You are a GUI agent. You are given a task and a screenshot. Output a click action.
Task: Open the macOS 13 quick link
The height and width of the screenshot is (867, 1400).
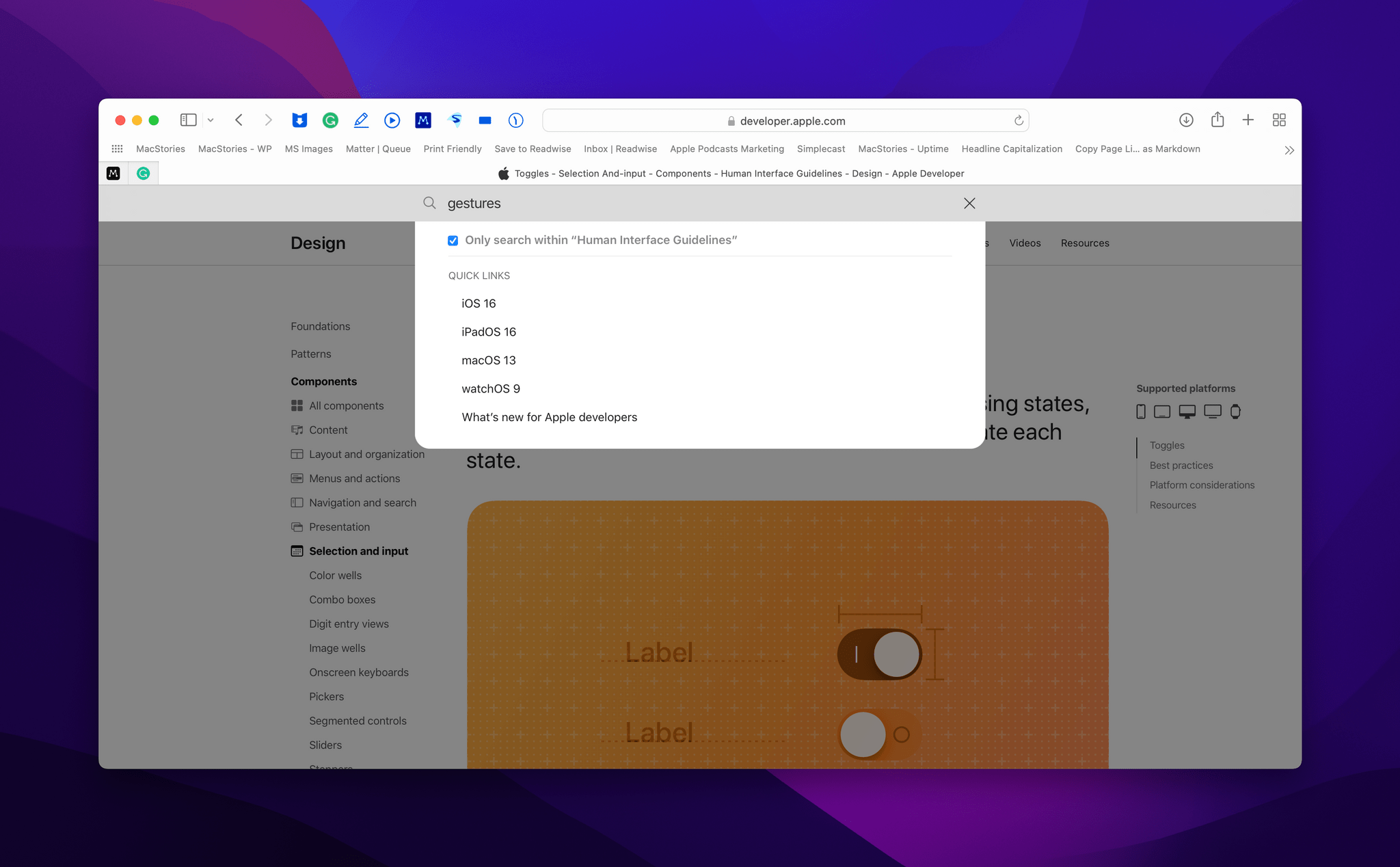tap(489, 360)
